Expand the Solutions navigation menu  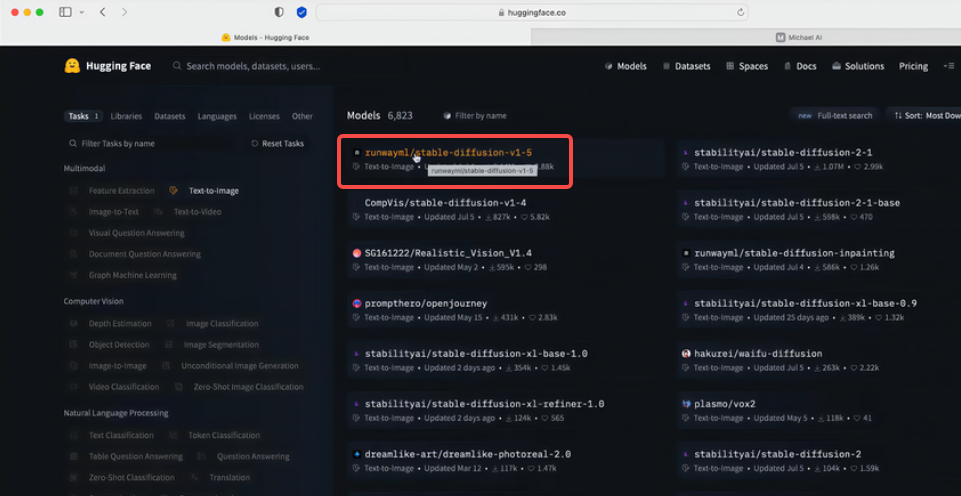pos(858,66)
